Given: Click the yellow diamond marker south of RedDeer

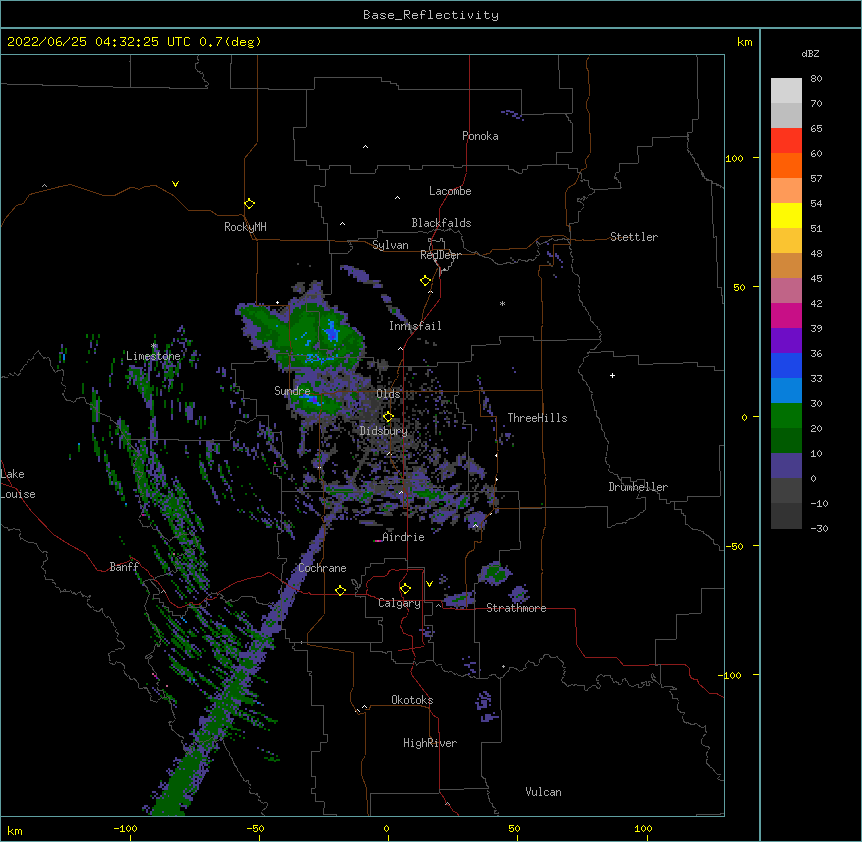Looking at the screenshot, I should click(x=426, y=281).
